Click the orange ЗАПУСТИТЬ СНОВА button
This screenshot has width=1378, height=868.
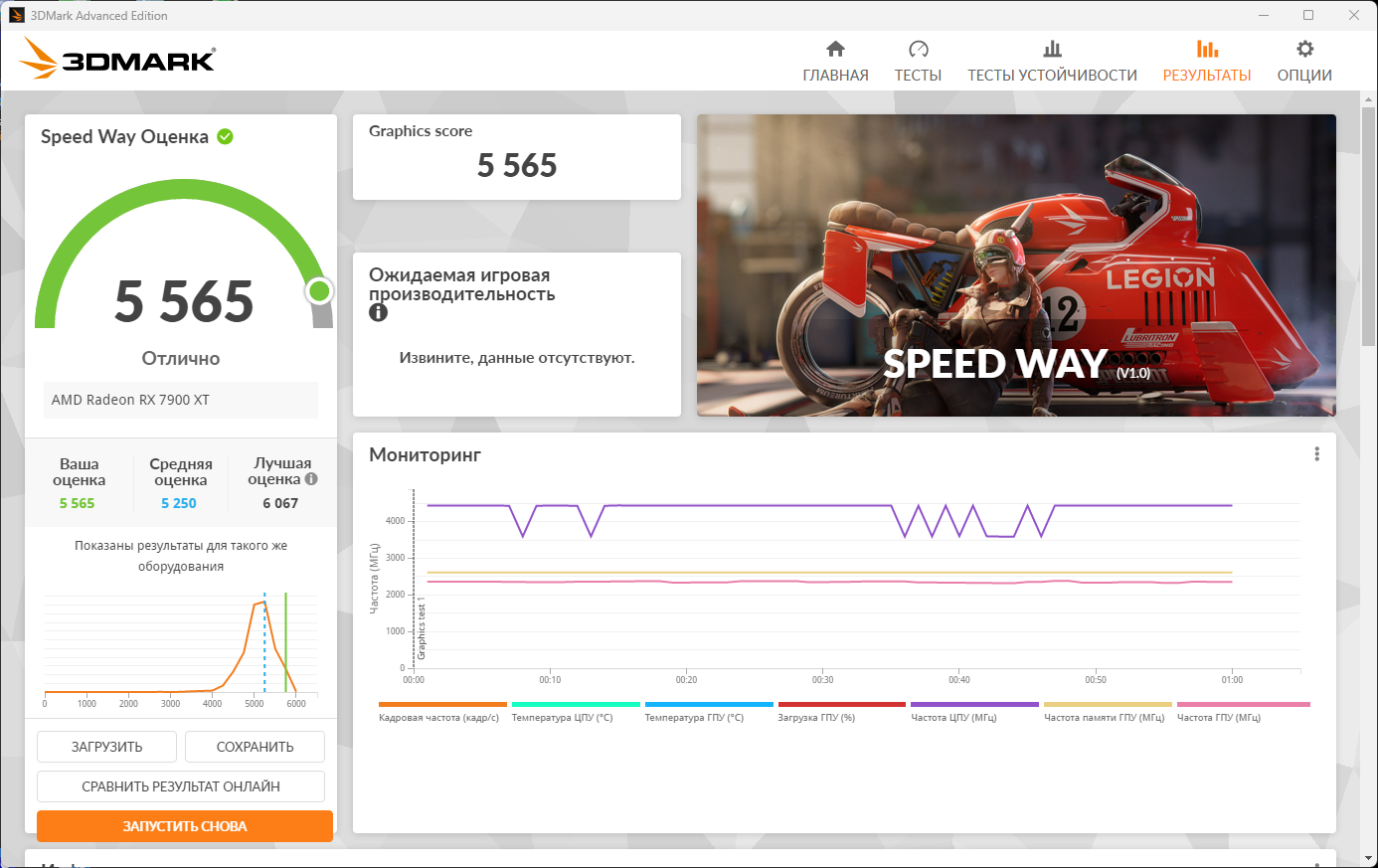[x=185, y=826]
